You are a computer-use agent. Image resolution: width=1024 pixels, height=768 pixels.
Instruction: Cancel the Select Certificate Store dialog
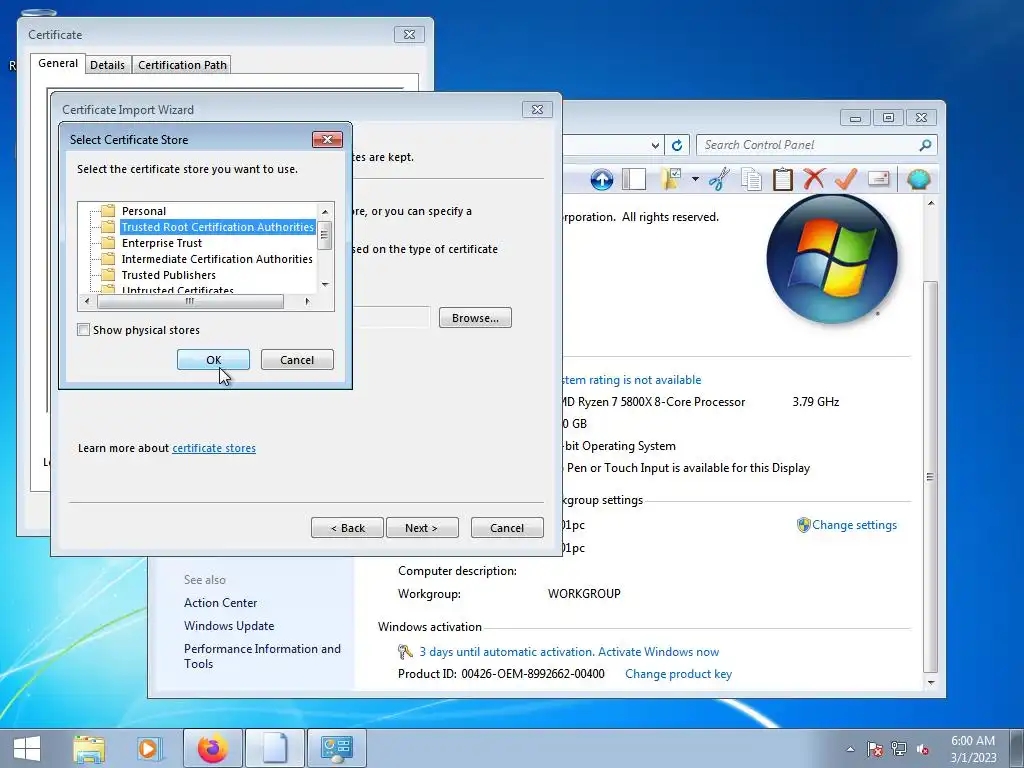pos(297,360)
